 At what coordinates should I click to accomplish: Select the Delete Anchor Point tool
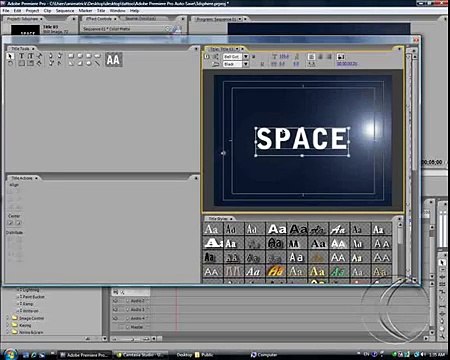point(60,56)
